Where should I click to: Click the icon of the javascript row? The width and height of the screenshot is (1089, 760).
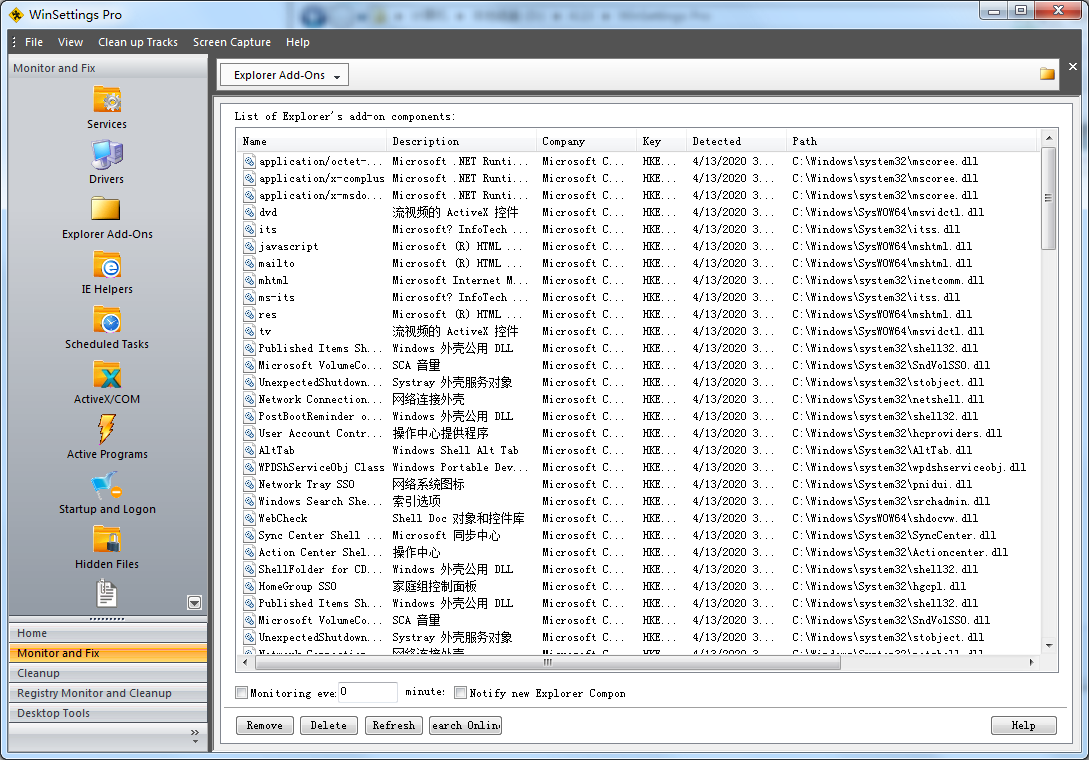coord(249,247)
